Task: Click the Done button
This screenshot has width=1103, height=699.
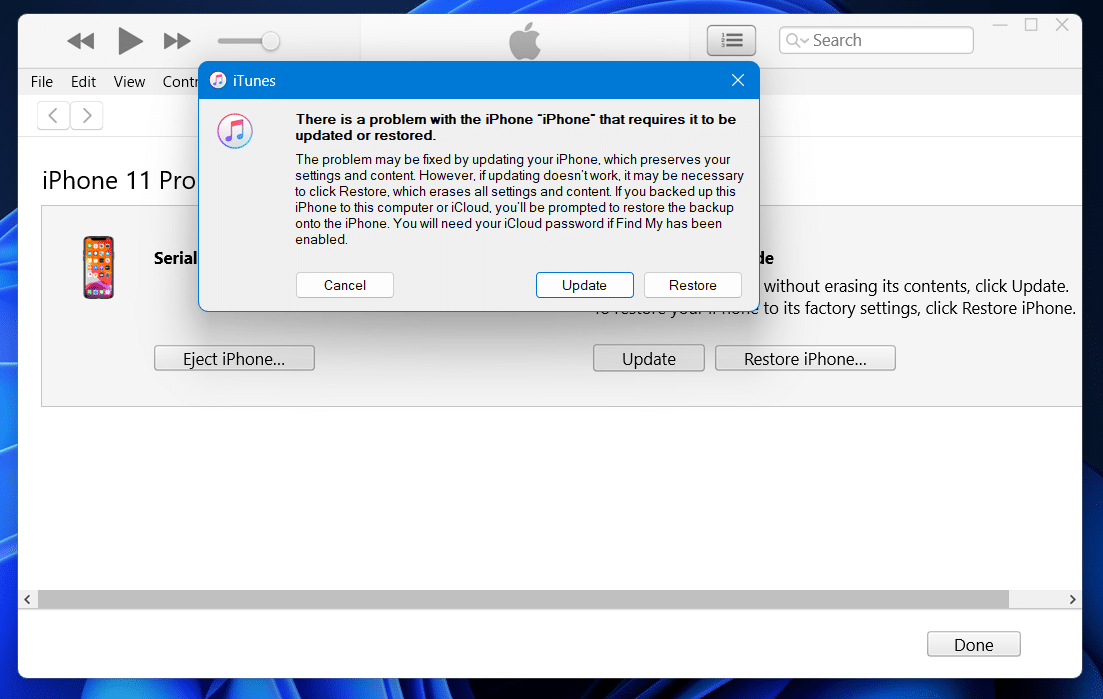Action: [x=974, y=644]
